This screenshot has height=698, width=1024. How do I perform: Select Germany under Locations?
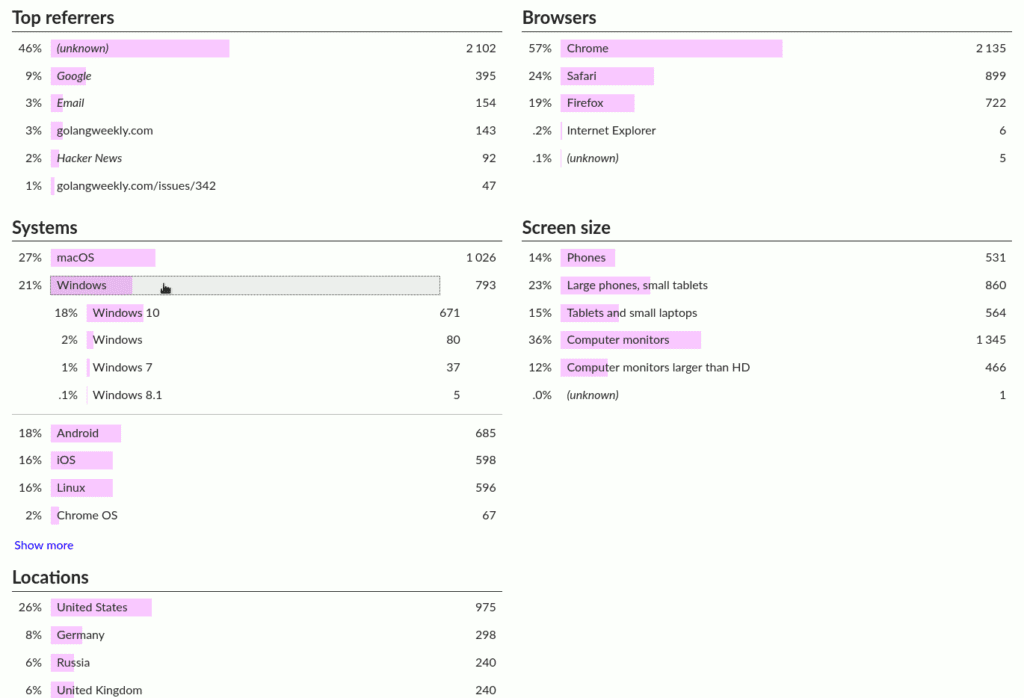tap(79, 634)
